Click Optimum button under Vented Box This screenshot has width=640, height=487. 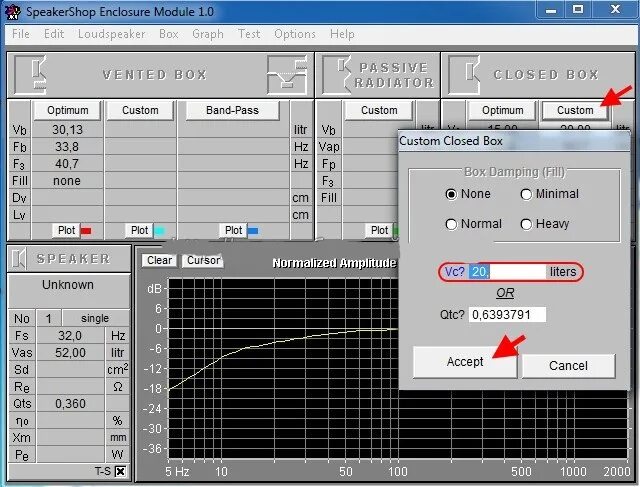pos(67,110)
